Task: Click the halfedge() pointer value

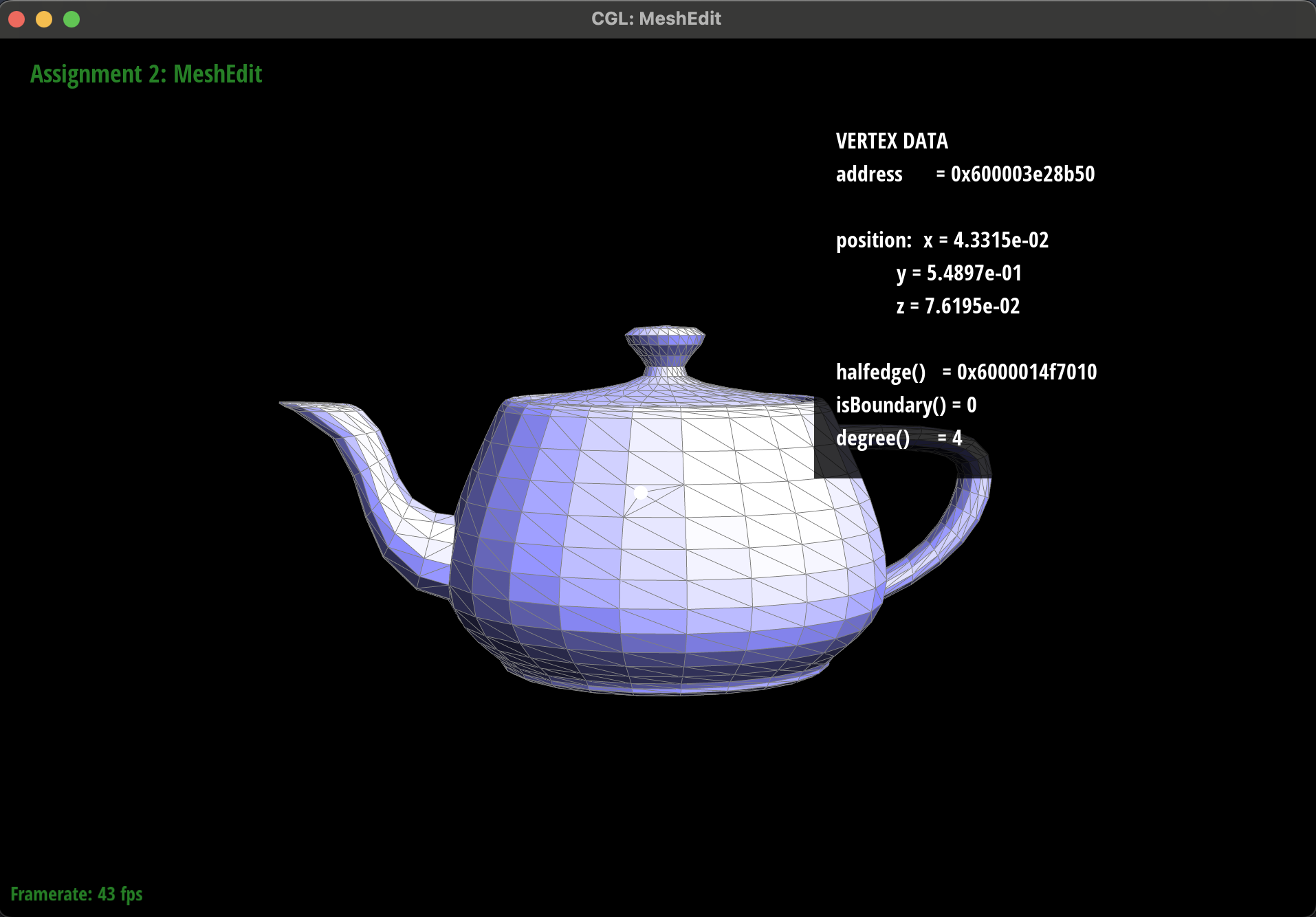Action: 1027,372
